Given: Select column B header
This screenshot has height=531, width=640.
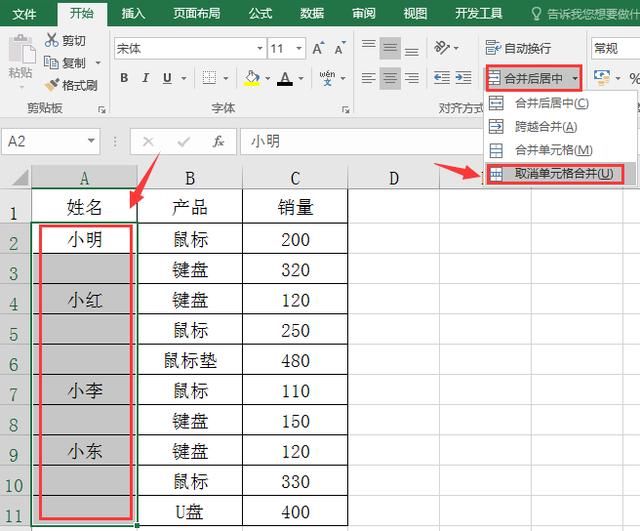Looking at the screenshot, I should (x=190, y=178).
